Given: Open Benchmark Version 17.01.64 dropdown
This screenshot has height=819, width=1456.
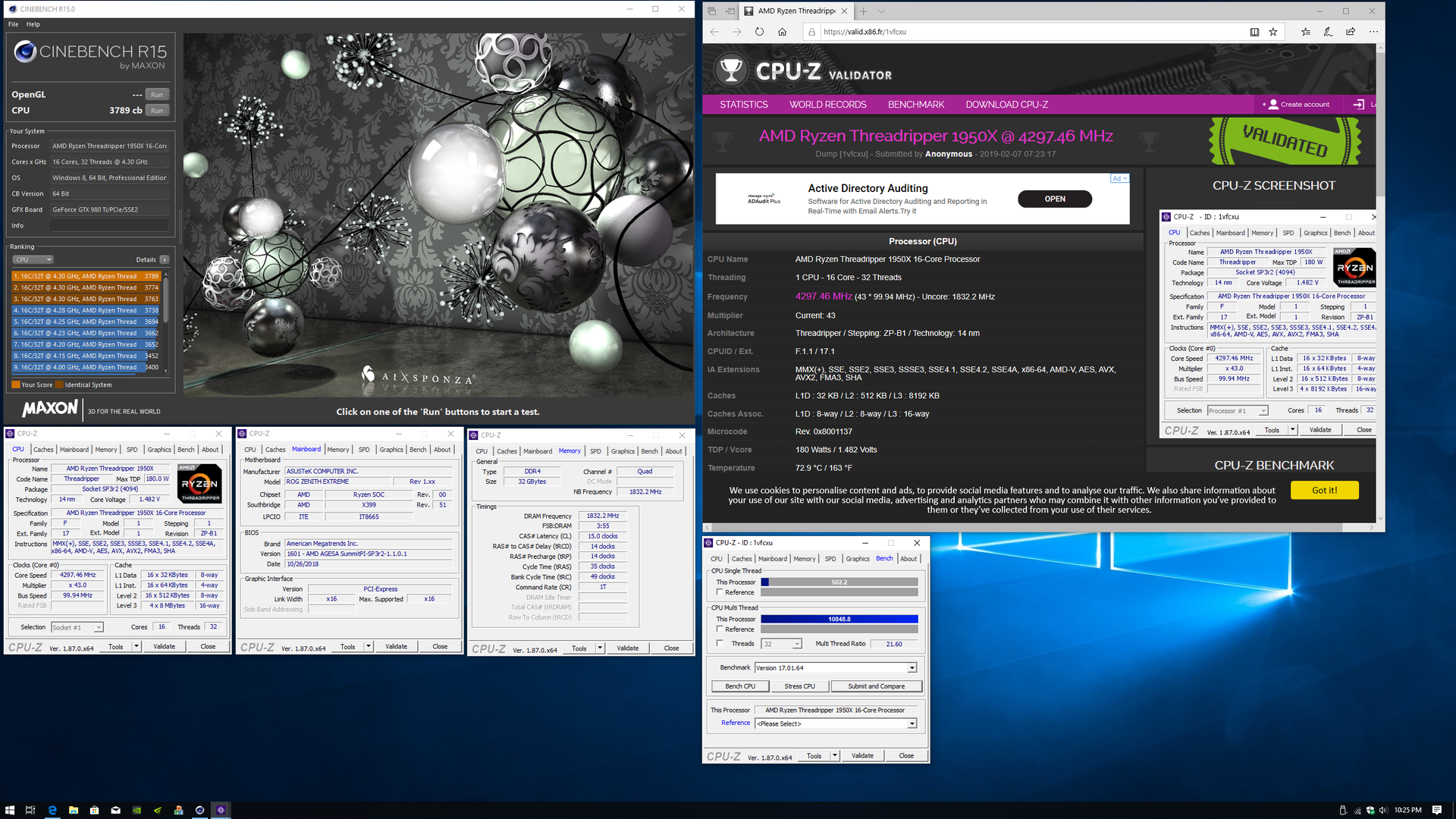Looking at the screenshot, I should 836,668.
